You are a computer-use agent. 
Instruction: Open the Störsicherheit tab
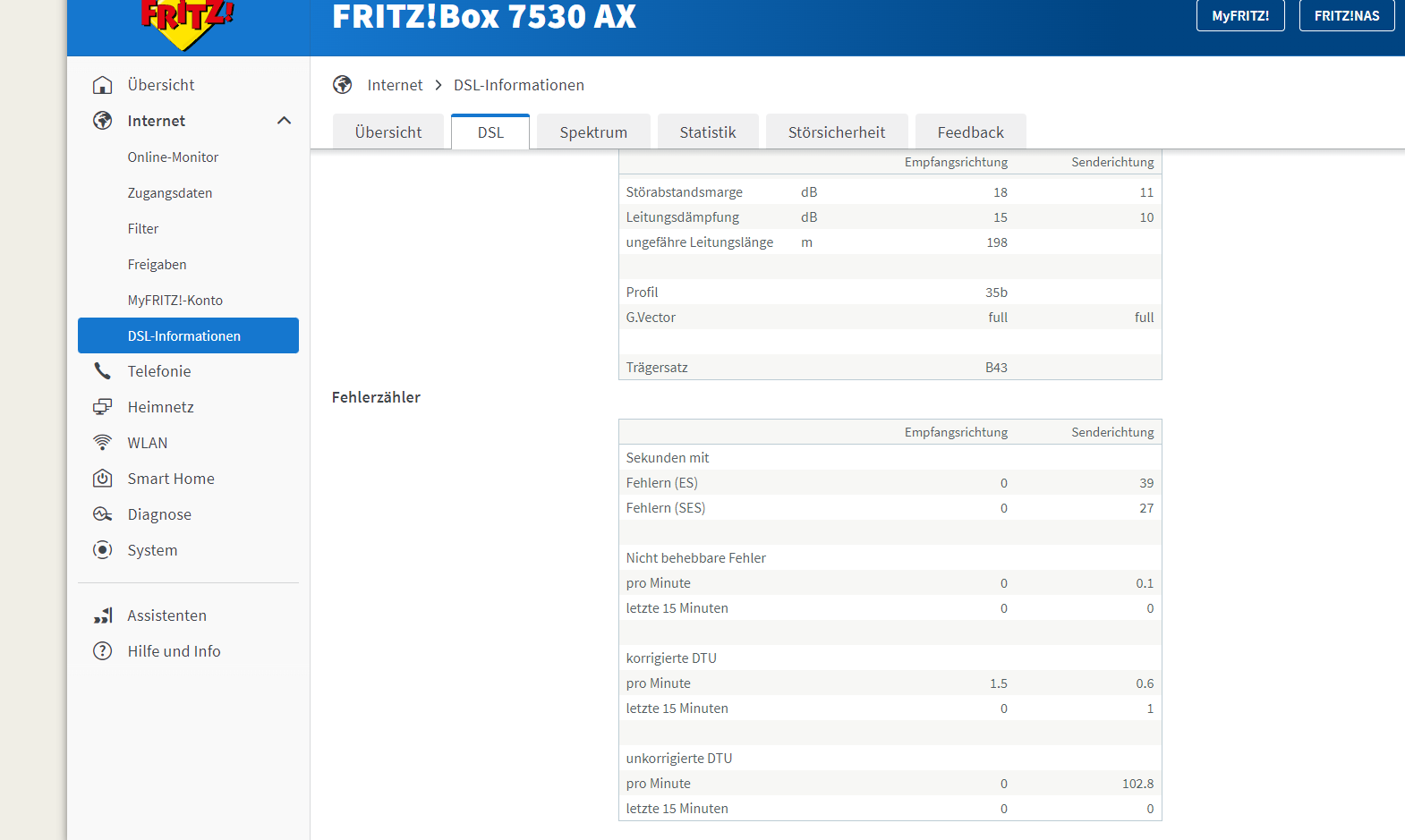tap(837, 132)
